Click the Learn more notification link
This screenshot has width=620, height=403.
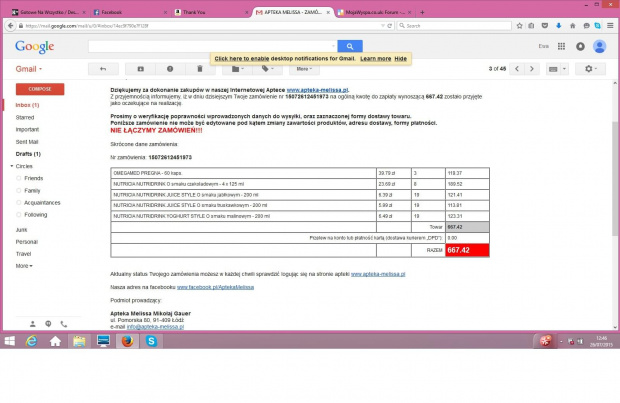(376, 59)
